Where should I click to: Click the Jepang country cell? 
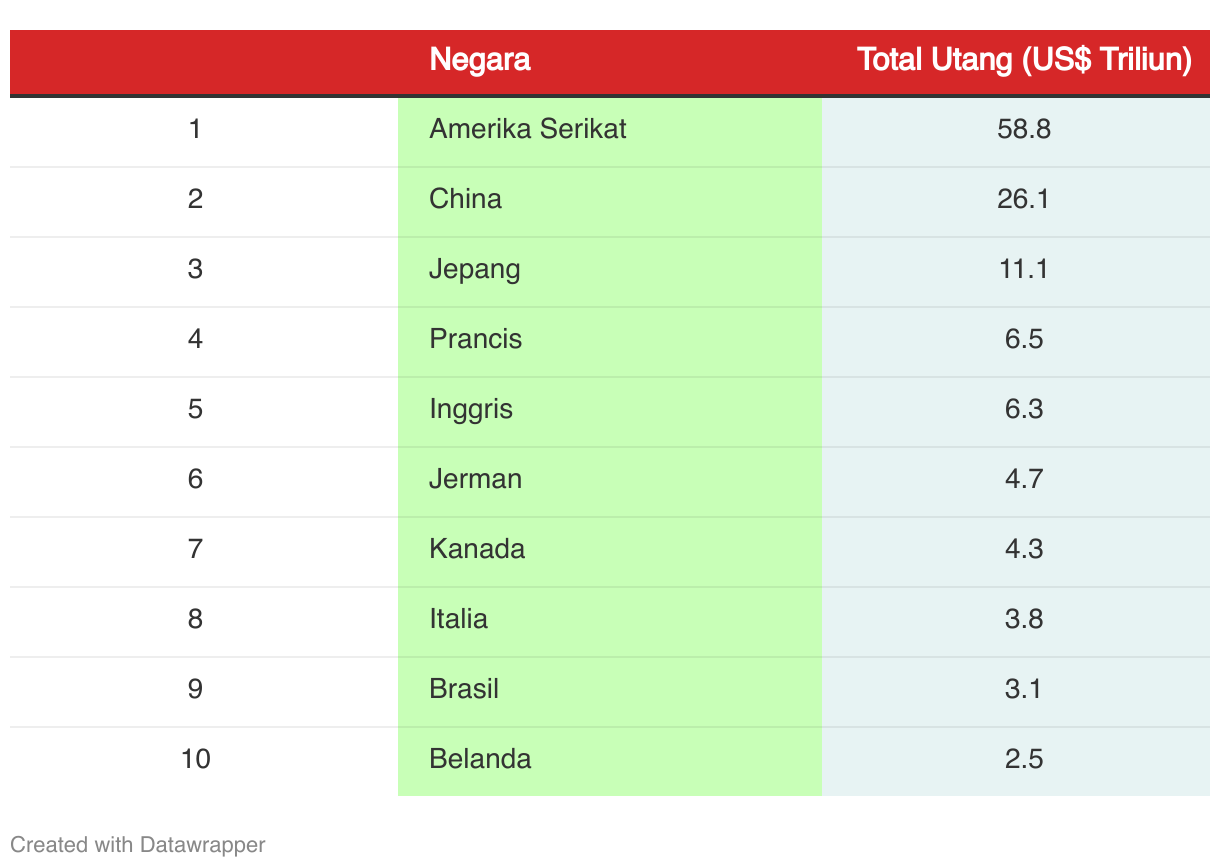pyautogui.click(x=474, y=269)
